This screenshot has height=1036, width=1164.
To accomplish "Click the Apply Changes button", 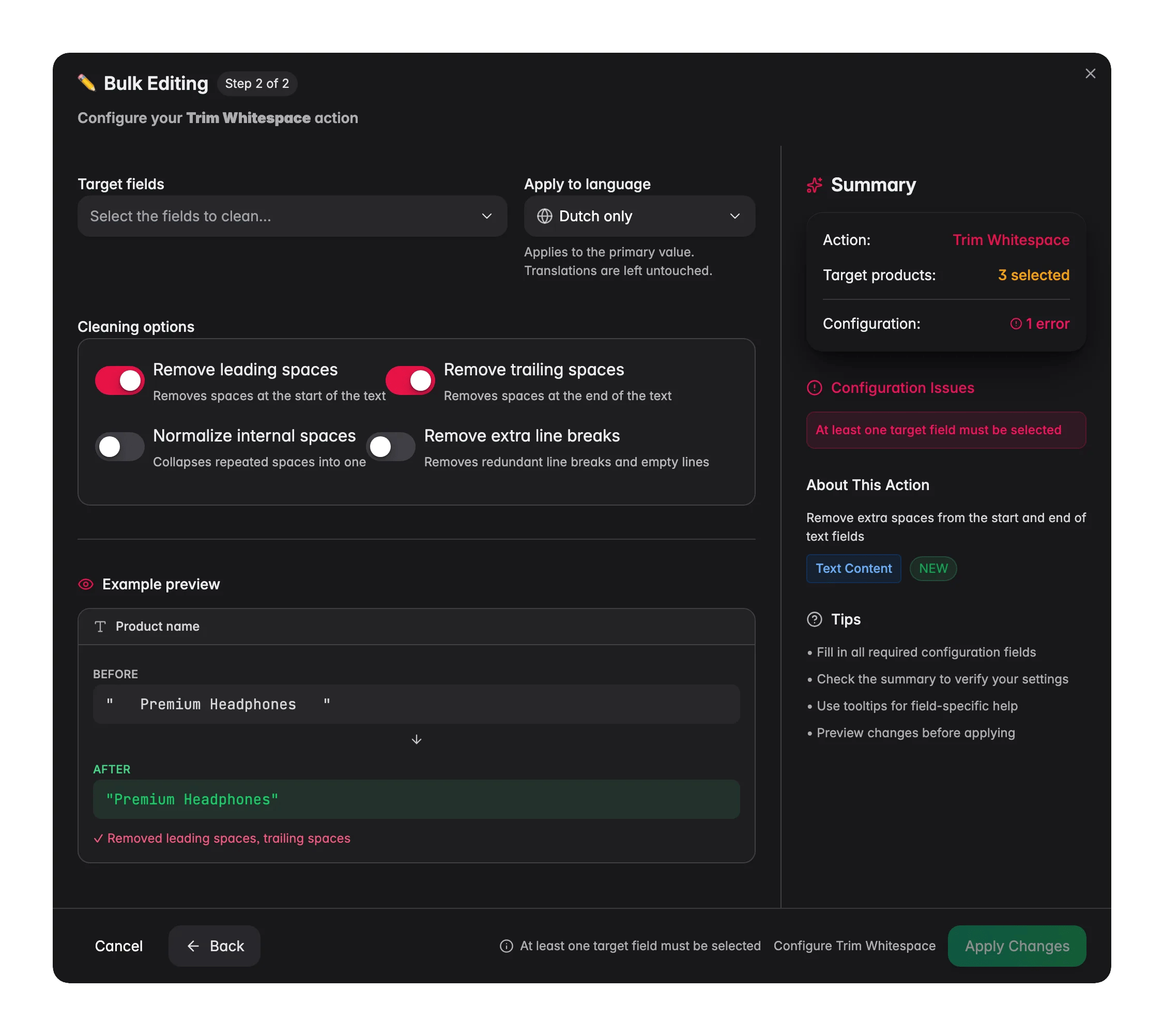I will 1017,946.
